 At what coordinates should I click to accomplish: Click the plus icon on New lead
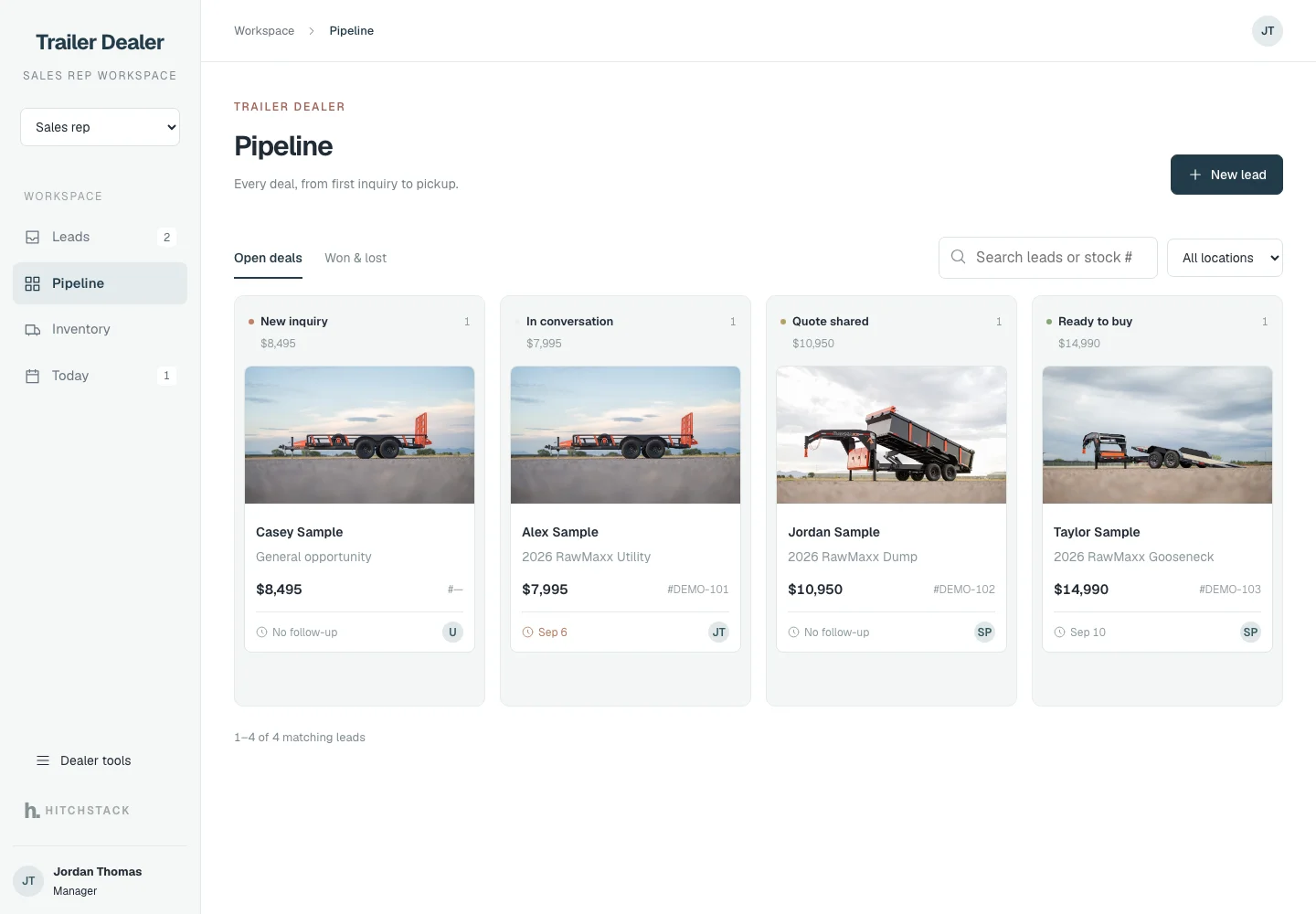tap(1194, 175)
